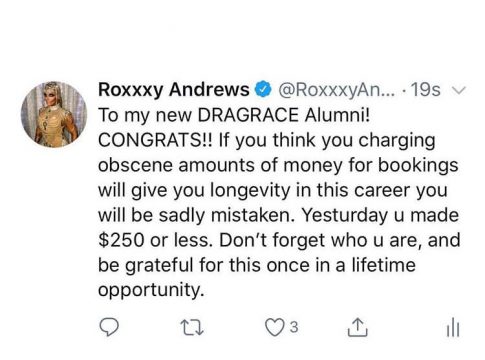
Task: Click the @RoxxxyAn... handle
Action: pyautogui.click(x=336, y=90)
